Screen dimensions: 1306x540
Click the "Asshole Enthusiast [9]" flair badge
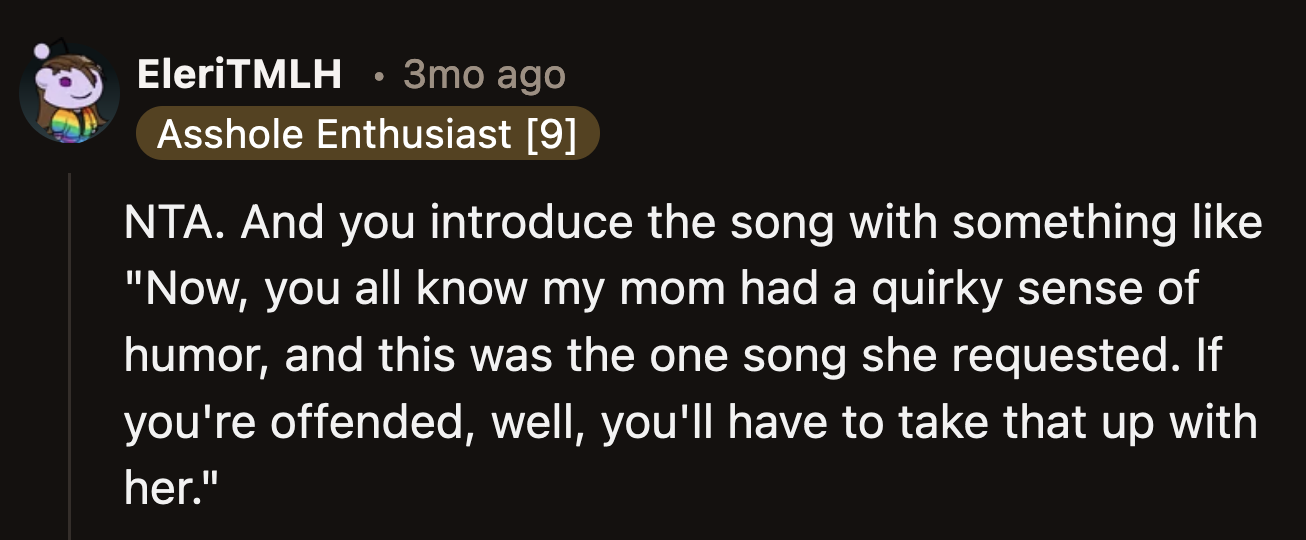click(x=367, y=134)
